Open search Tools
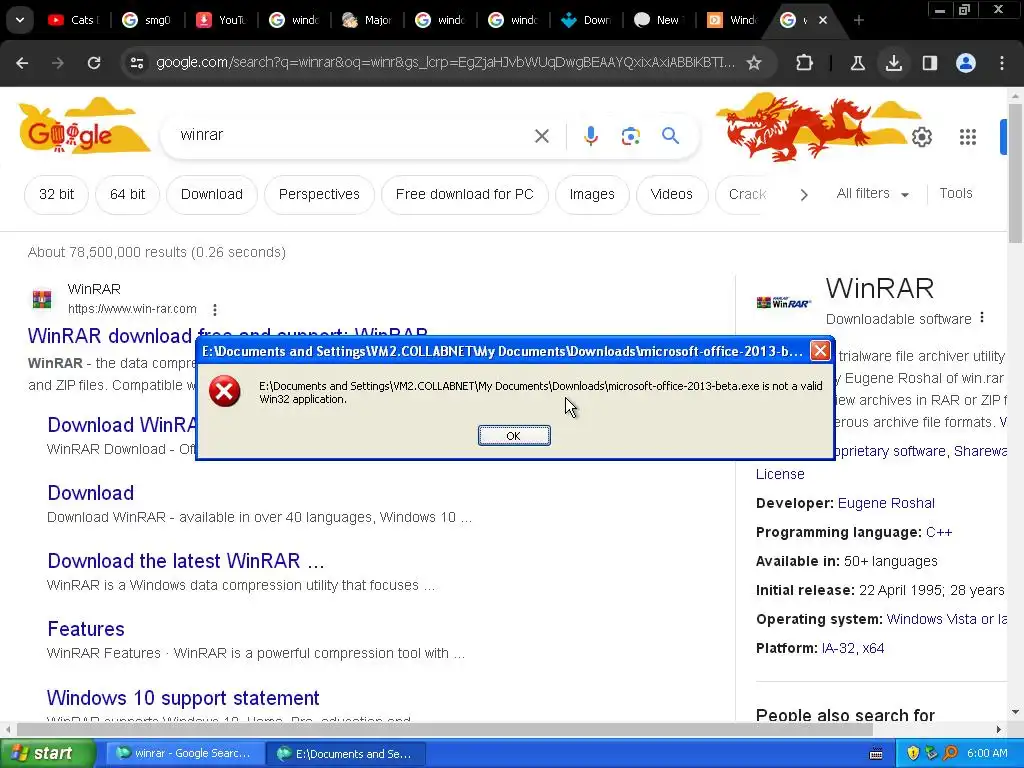The height and width of the screenshot is (768, 1024). 956,193
